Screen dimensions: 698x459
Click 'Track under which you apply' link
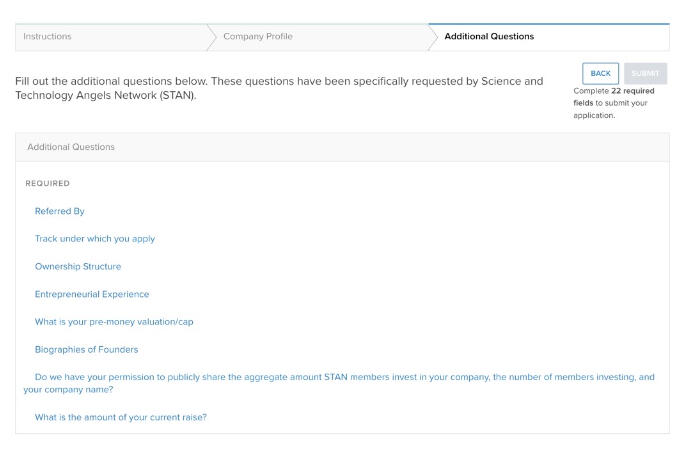click(x=95, y=239)
